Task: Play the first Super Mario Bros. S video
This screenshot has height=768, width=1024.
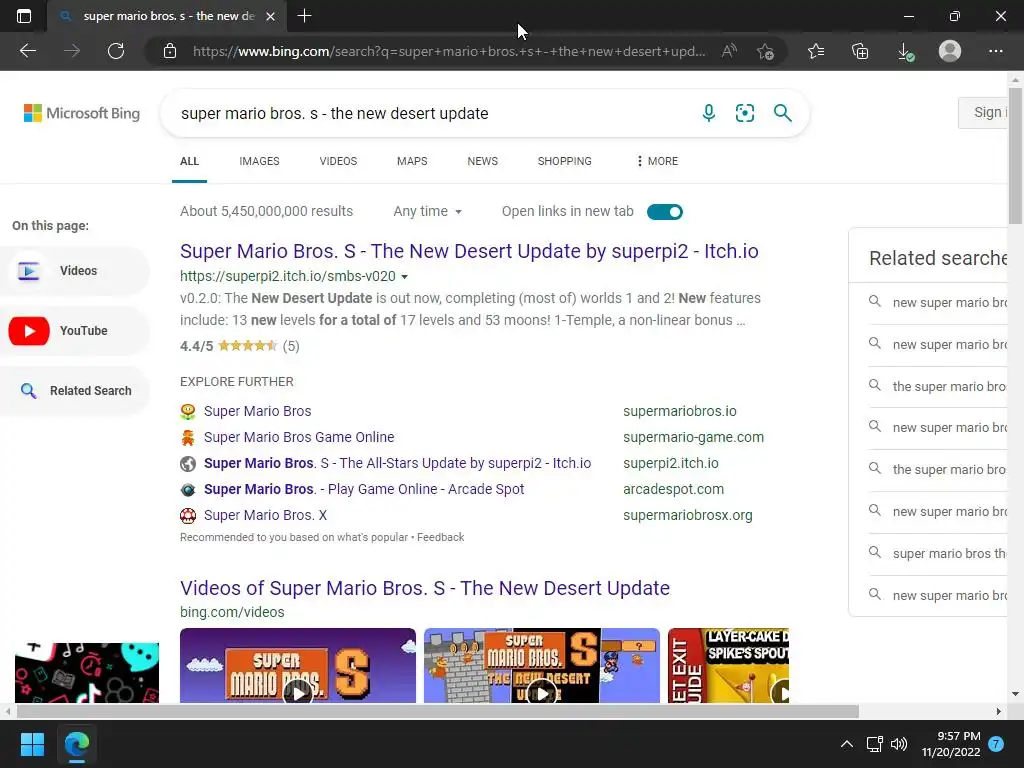Action: [x=298, y=665]
